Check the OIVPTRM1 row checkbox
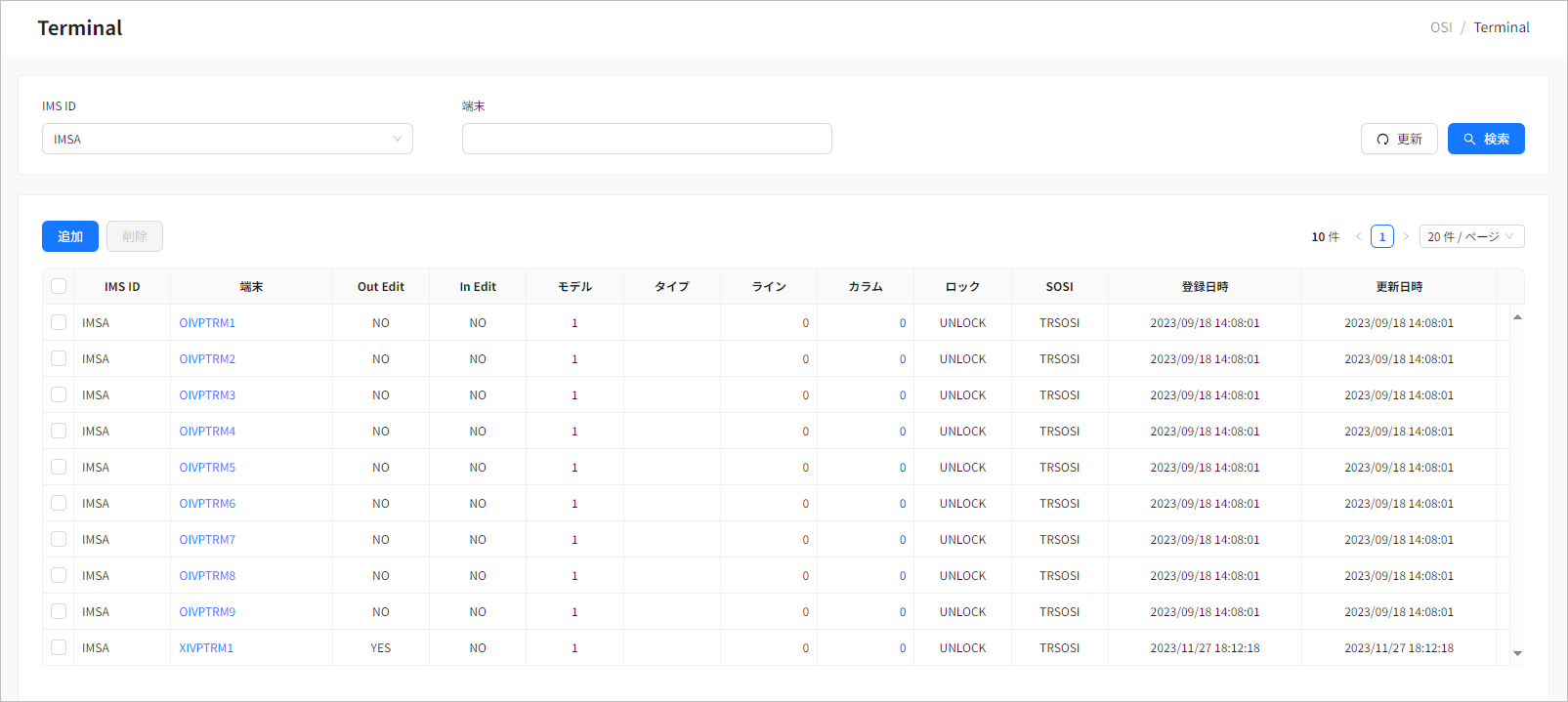Screen dimensions: 1568x702 point(59,322)
